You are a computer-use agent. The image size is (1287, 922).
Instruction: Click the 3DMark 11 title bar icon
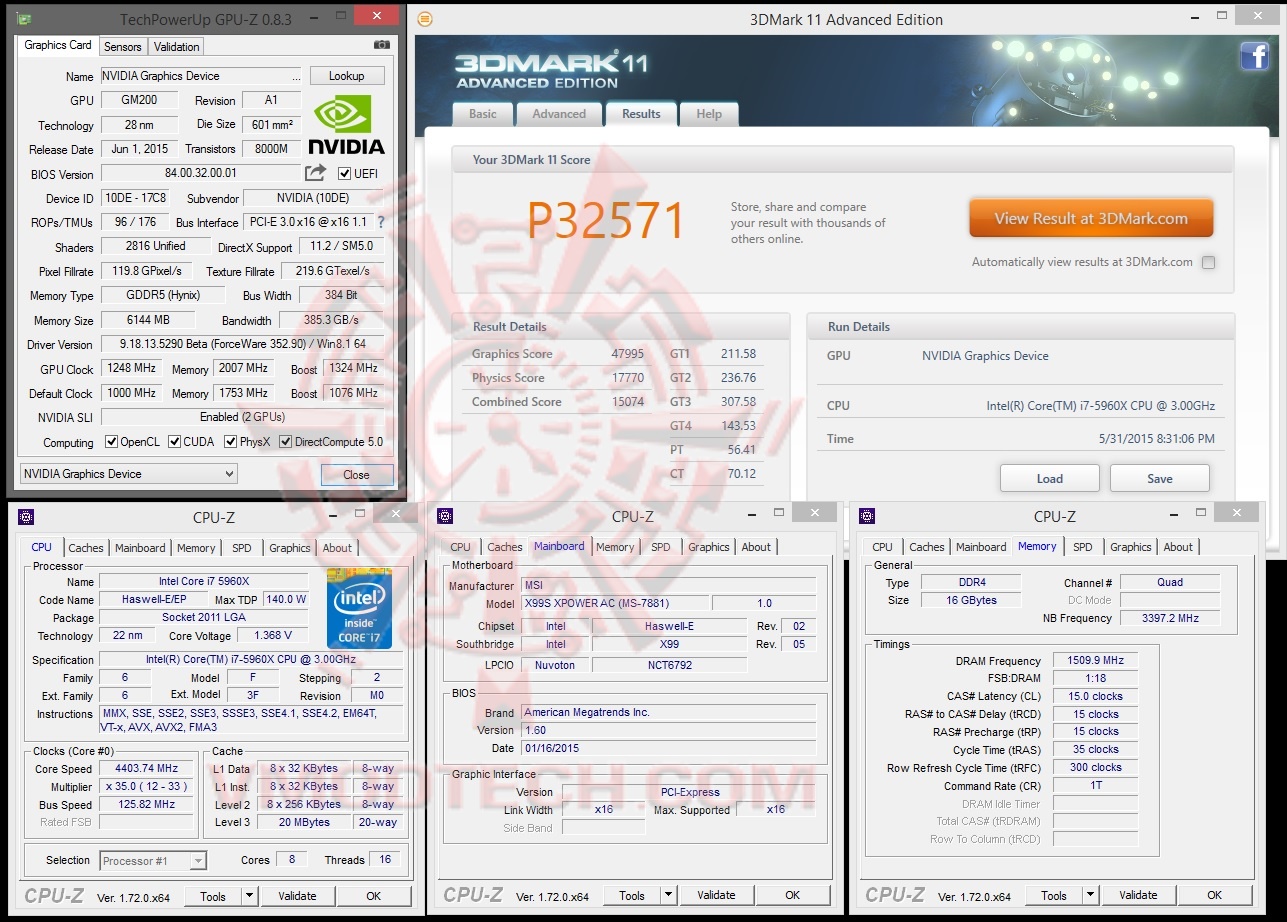(425, 19)
